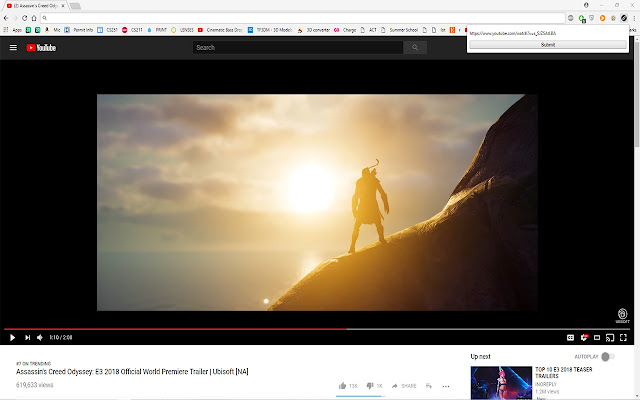Enter full screen mode

pyautogui.click(x=623, y=338)
